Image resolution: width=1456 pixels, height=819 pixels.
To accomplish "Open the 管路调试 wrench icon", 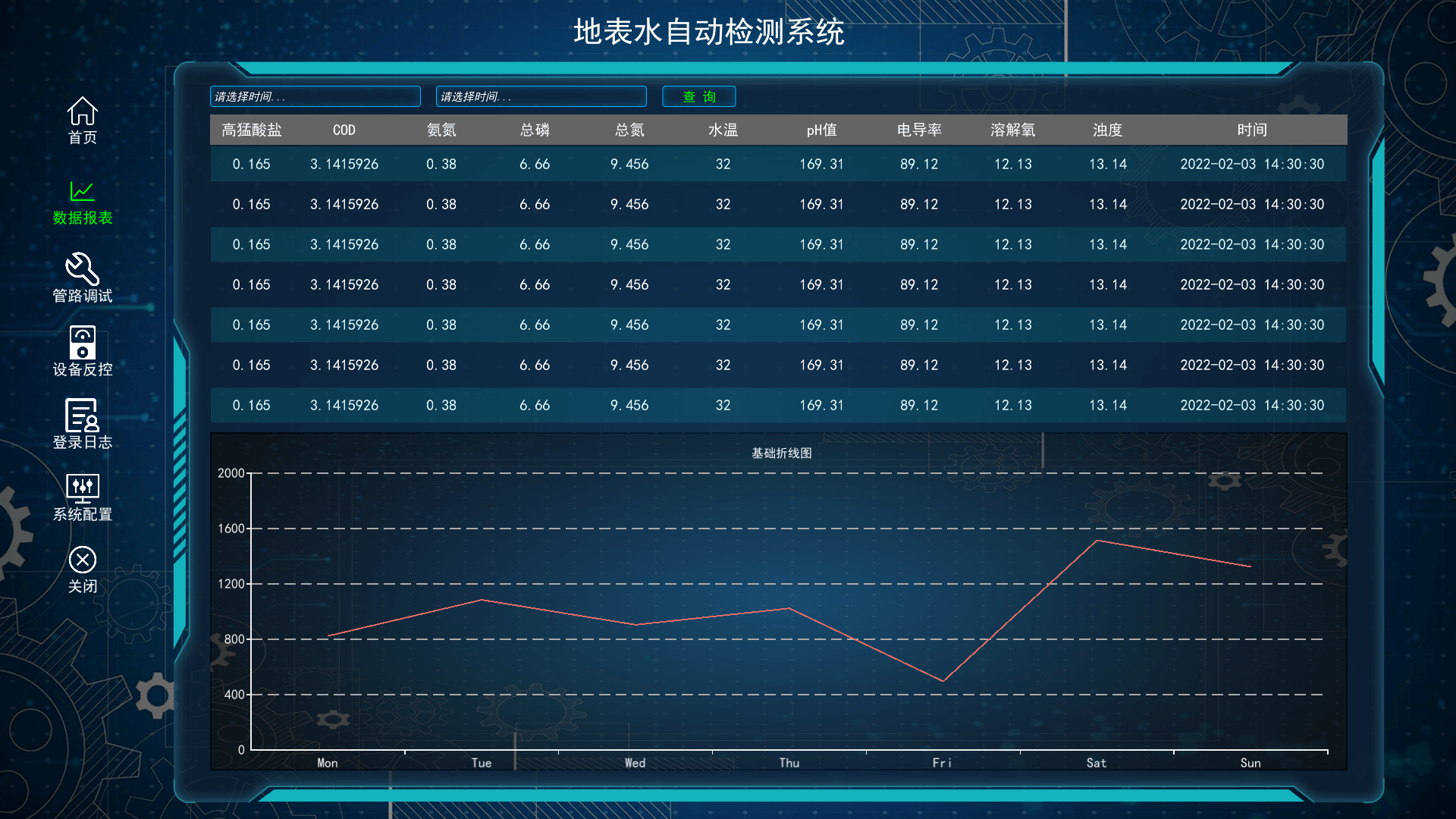I will 83,268.
